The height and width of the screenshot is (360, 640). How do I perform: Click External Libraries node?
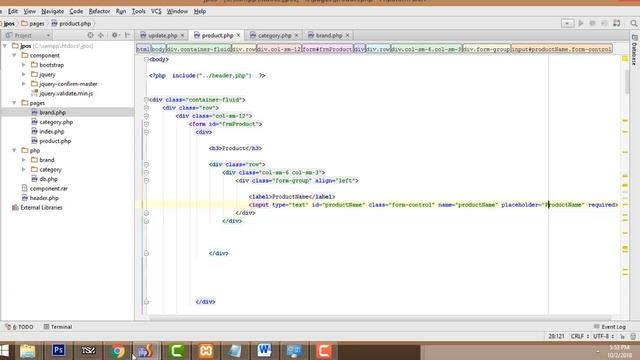click(x=41, y=207)
